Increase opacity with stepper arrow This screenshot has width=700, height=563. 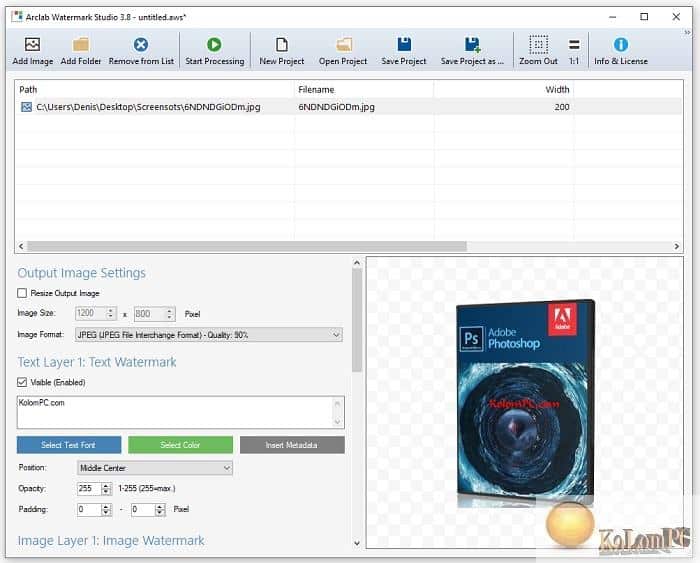click(x=106, y=485)
